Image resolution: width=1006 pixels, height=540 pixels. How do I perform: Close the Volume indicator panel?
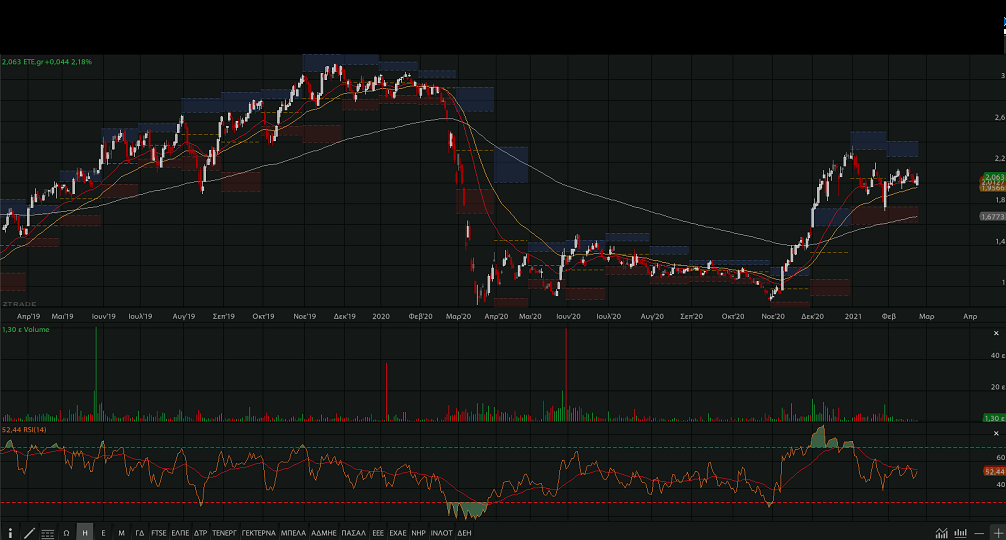tap(996, 332)
